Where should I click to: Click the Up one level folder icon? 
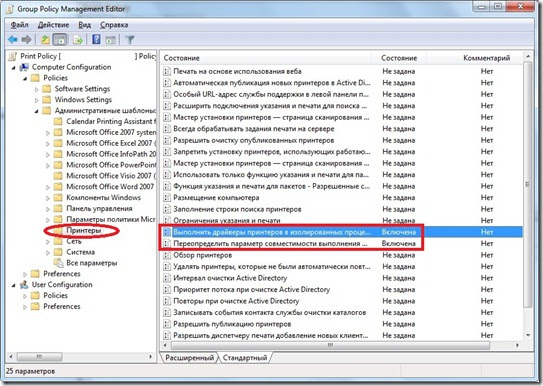[x=45, y=40]
